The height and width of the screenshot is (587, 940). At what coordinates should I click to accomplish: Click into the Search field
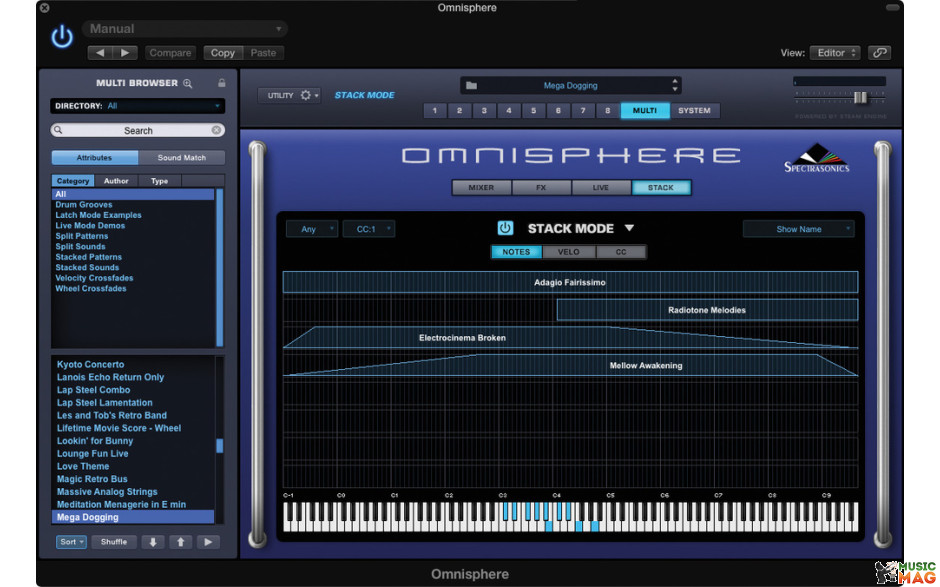[137, 130]
